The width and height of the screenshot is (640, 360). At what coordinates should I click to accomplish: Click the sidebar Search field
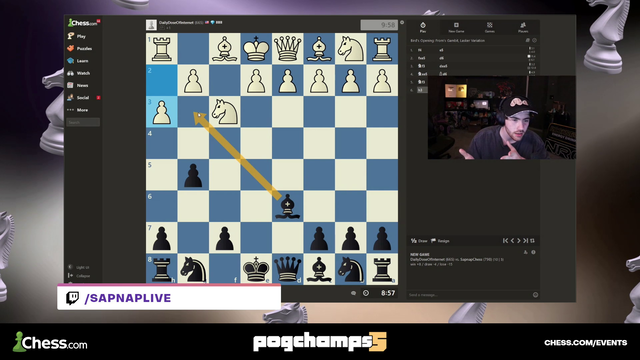click(83, 122)
